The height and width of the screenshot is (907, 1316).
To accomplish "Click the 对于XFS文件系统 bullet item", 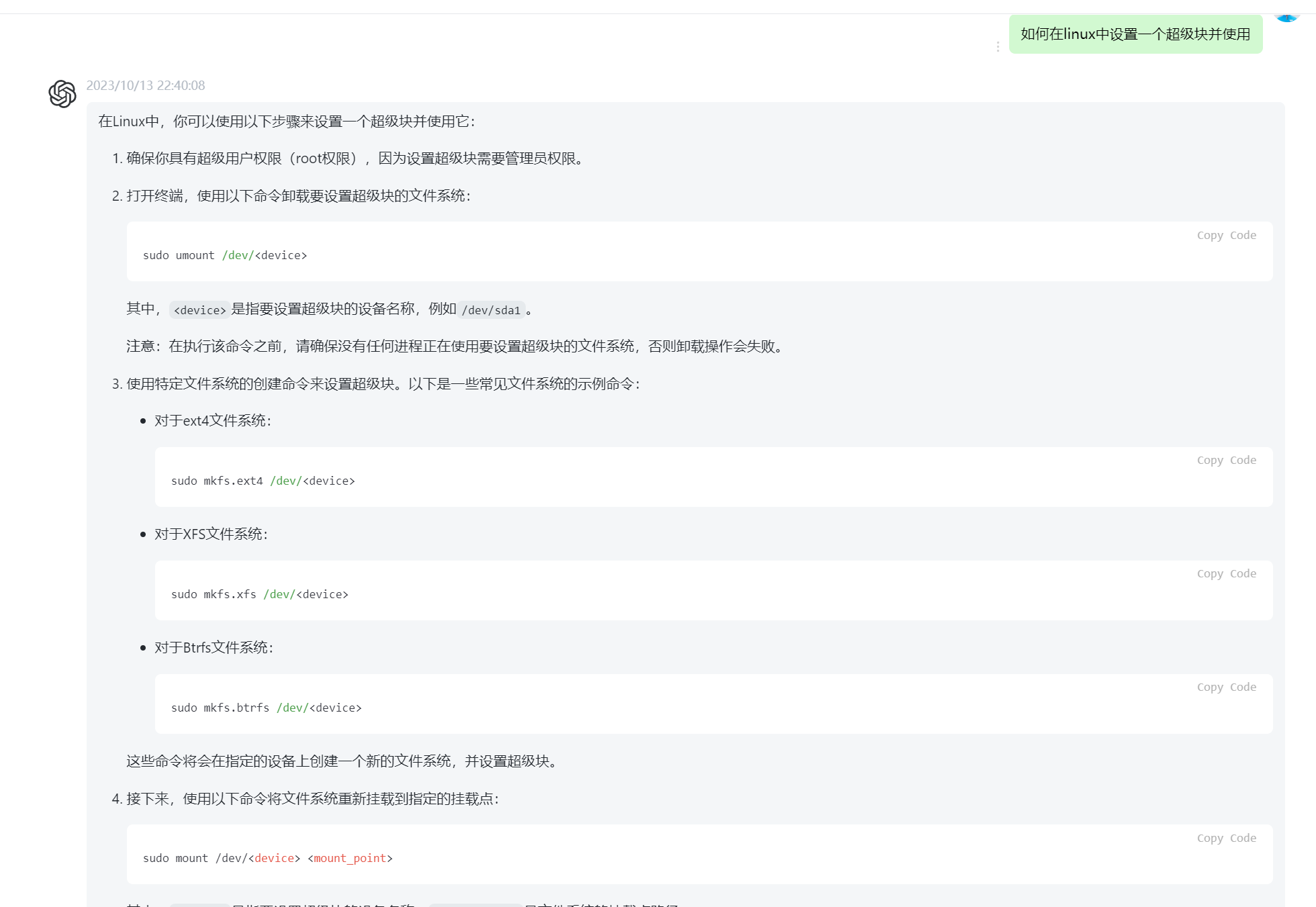I will pyautogui.click(x=211, y=534).
